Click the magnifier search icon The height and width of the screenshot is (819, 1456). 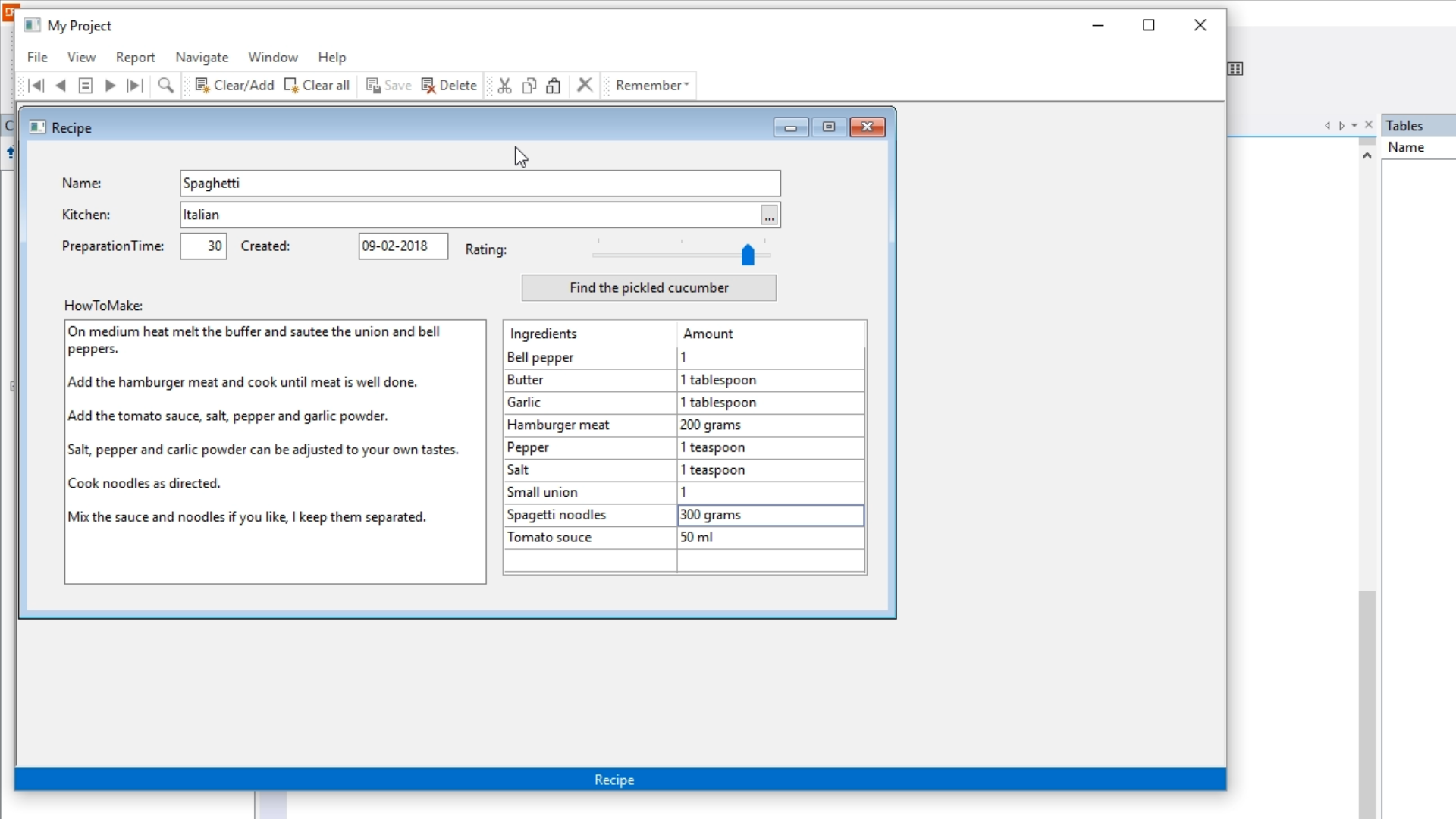pos(165,86)
